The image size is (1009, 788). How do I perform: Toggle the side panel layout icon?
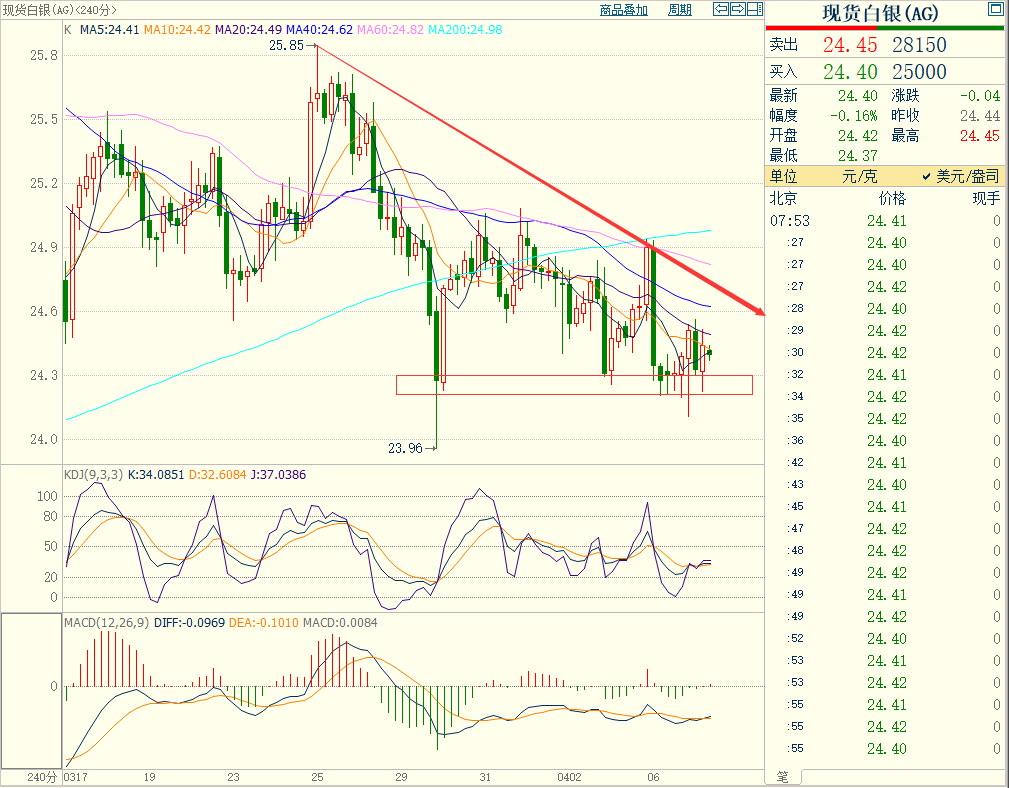pyautogui.click(x=755, y=10)
